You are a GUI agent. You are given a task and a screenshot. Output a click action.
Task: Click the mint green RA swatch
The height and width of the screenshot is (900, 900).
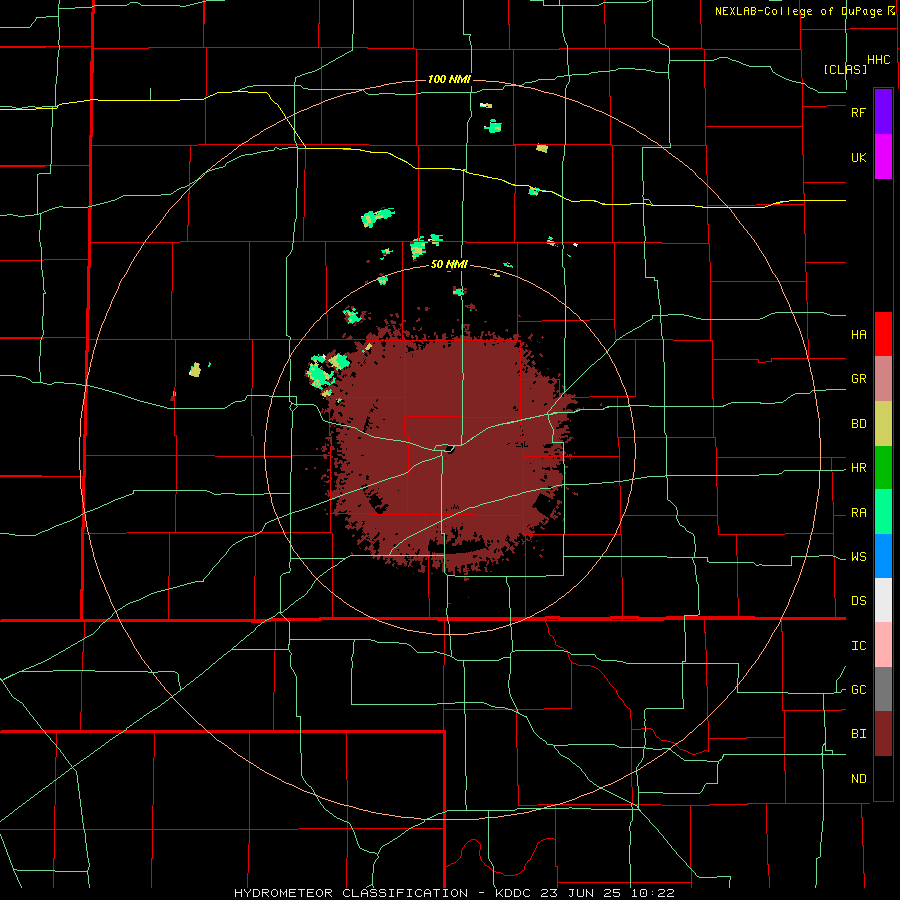883,512
